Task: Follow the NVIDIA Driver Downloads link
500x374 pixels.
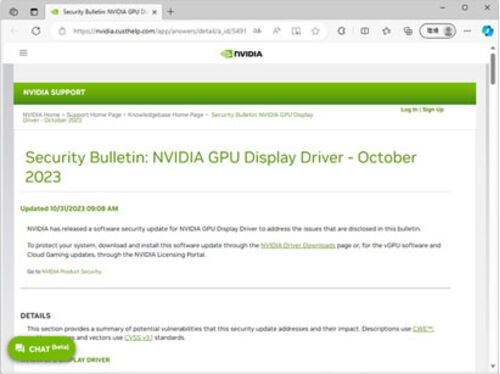Action: 298,245
